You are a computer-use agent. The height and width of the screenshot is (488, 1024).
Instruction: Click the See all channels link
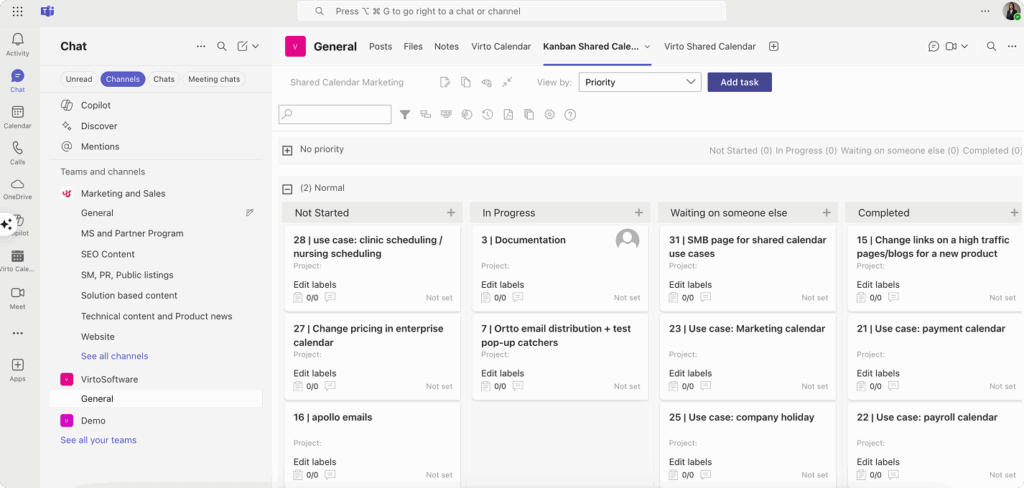(x=114, y=356)
